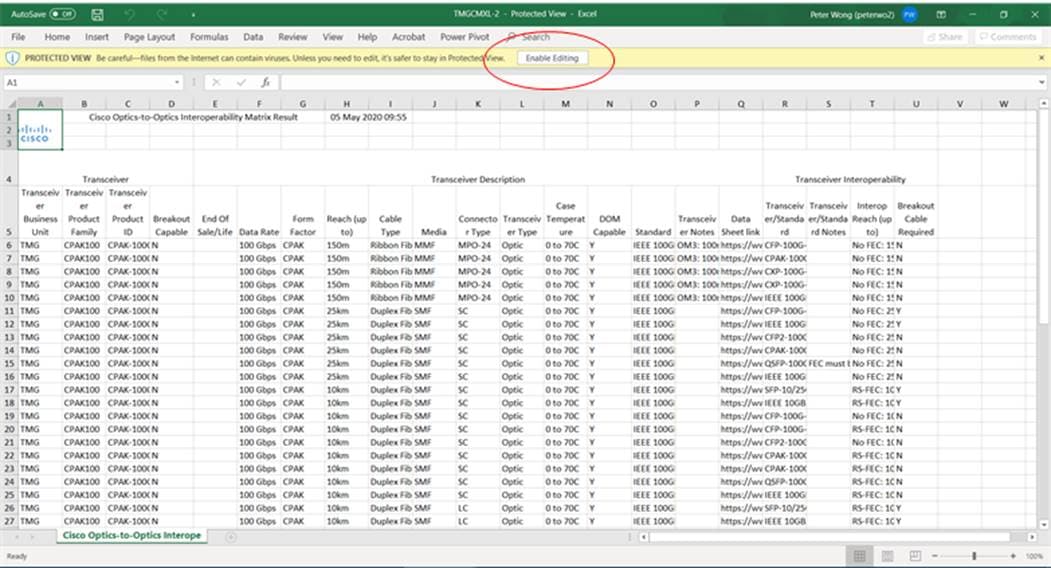Click the Share button
The image size is (1051, 568).
click(x=944, y=37)
